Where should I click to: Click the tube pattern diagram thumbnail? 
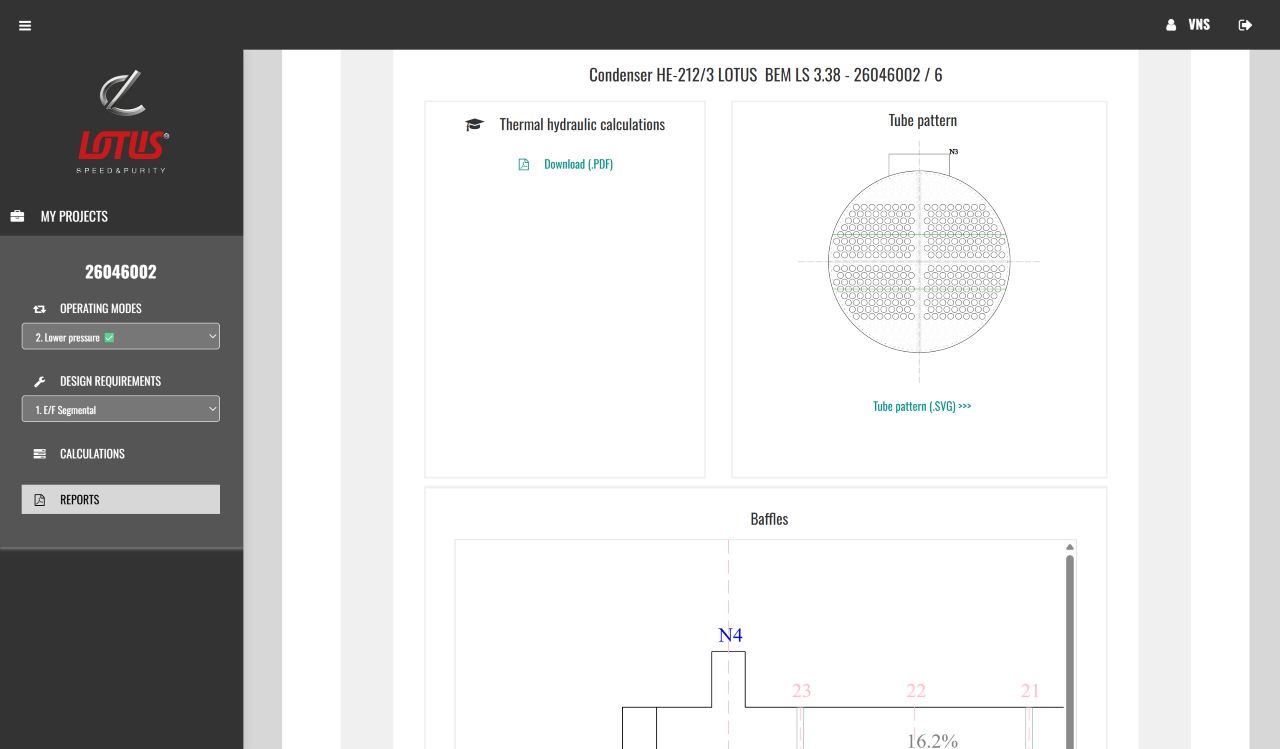pos(919,262)
